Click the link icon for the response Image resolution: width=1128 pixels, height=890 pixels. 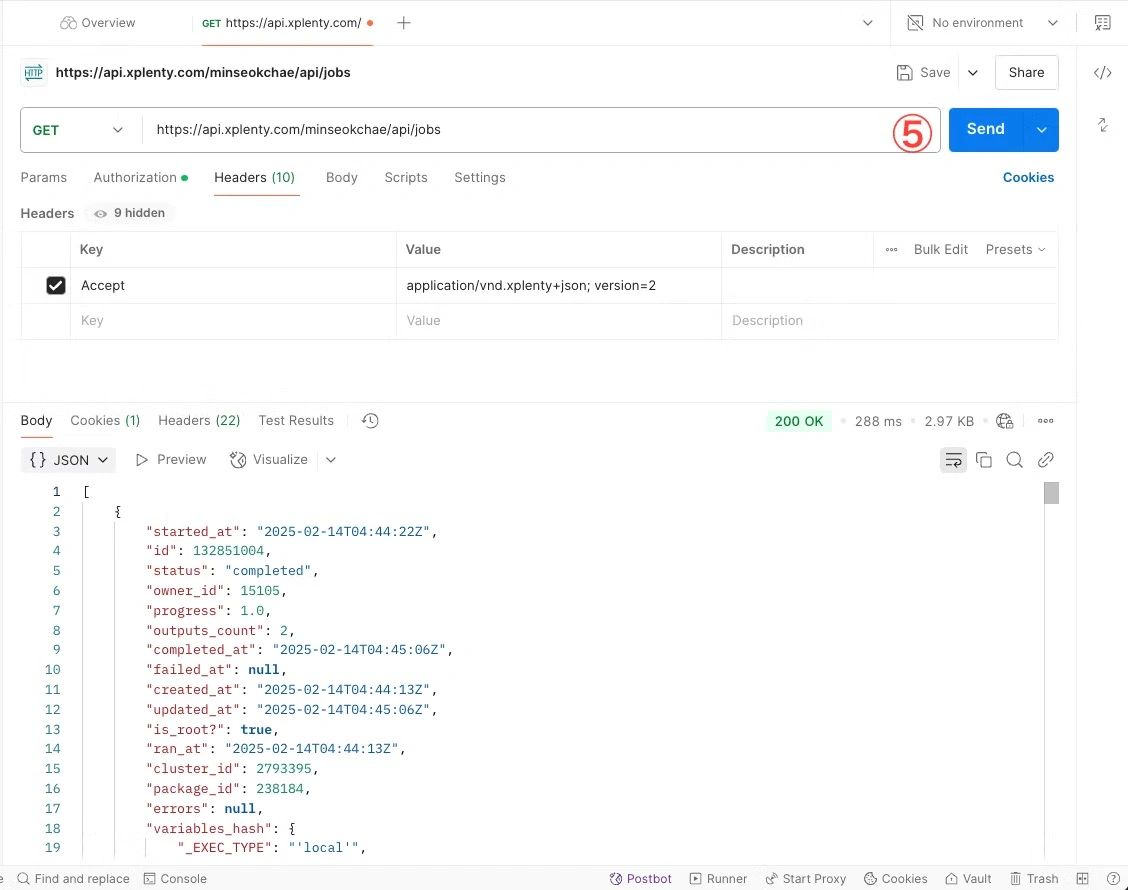[1045, 460]
